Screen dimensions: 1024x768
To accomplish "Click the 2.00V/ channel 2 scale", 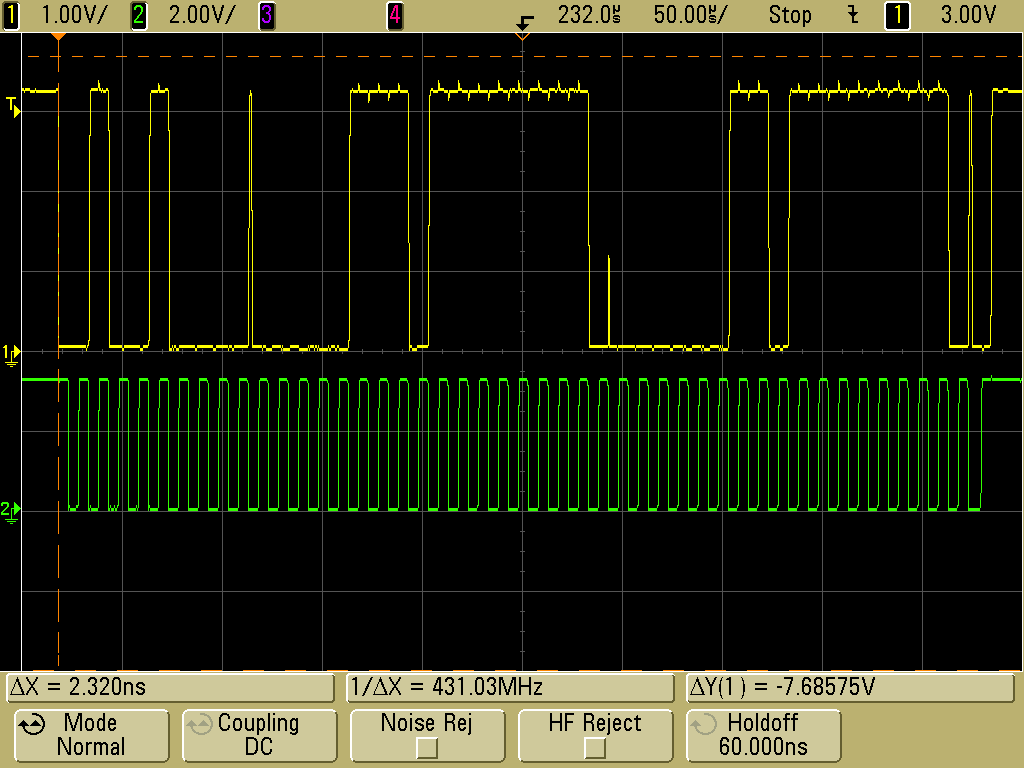I will tap(201, 14).
